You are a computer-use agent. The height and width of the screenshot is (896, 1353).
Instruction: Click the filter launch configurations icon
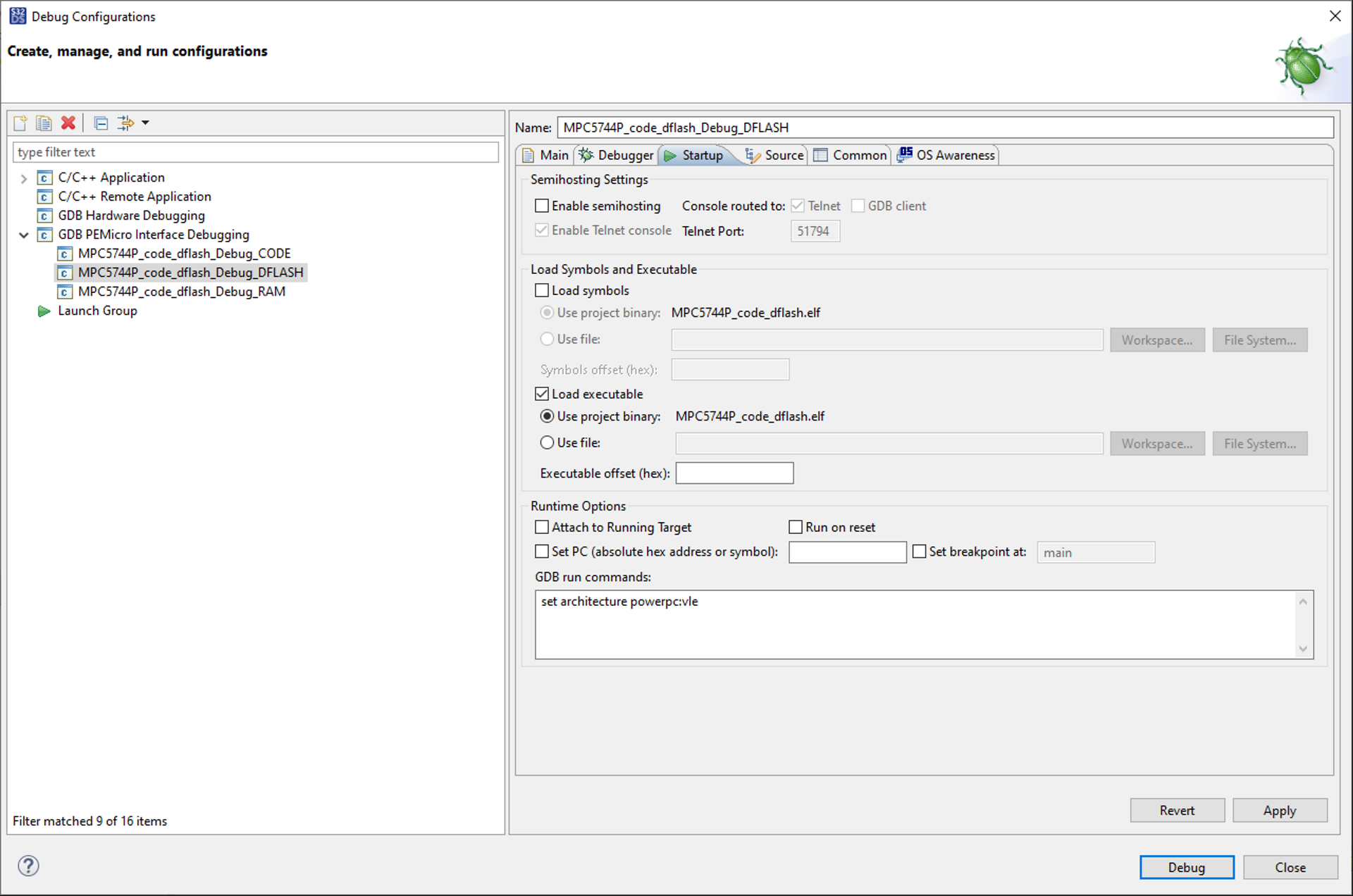125,123
